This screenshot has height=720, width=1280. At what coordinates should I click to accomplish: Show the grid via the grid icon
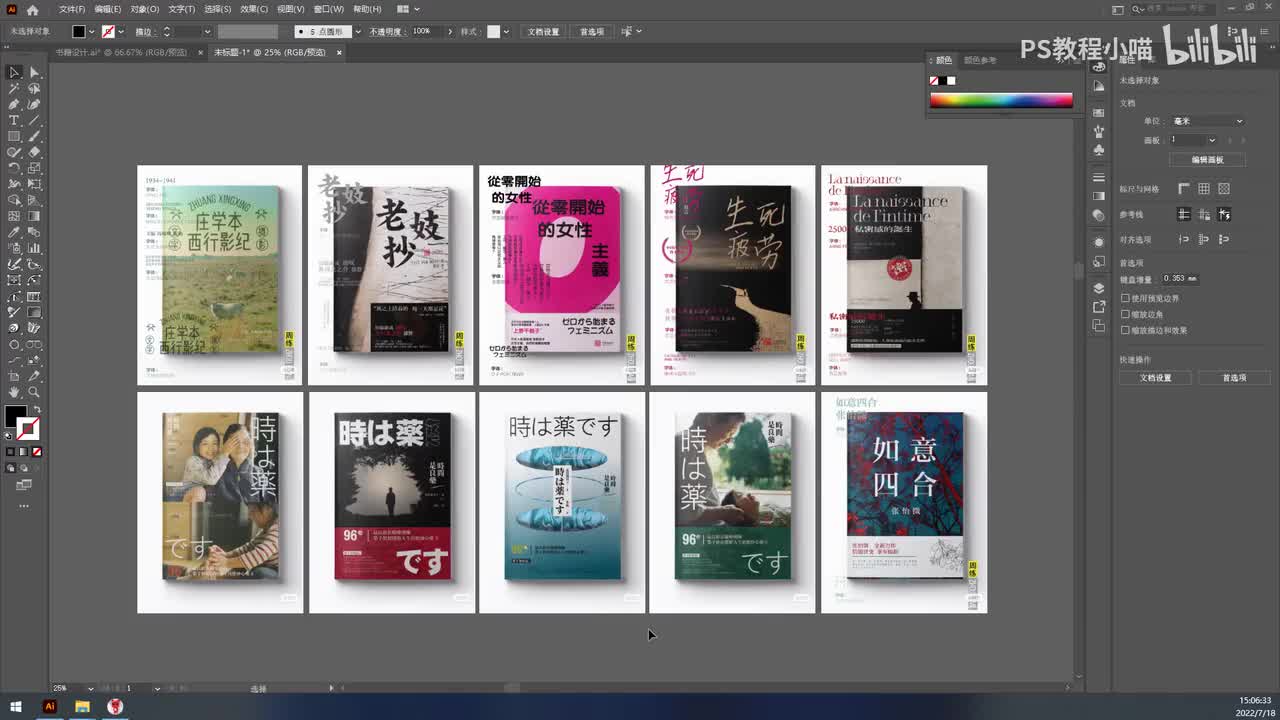[1204, 189]
